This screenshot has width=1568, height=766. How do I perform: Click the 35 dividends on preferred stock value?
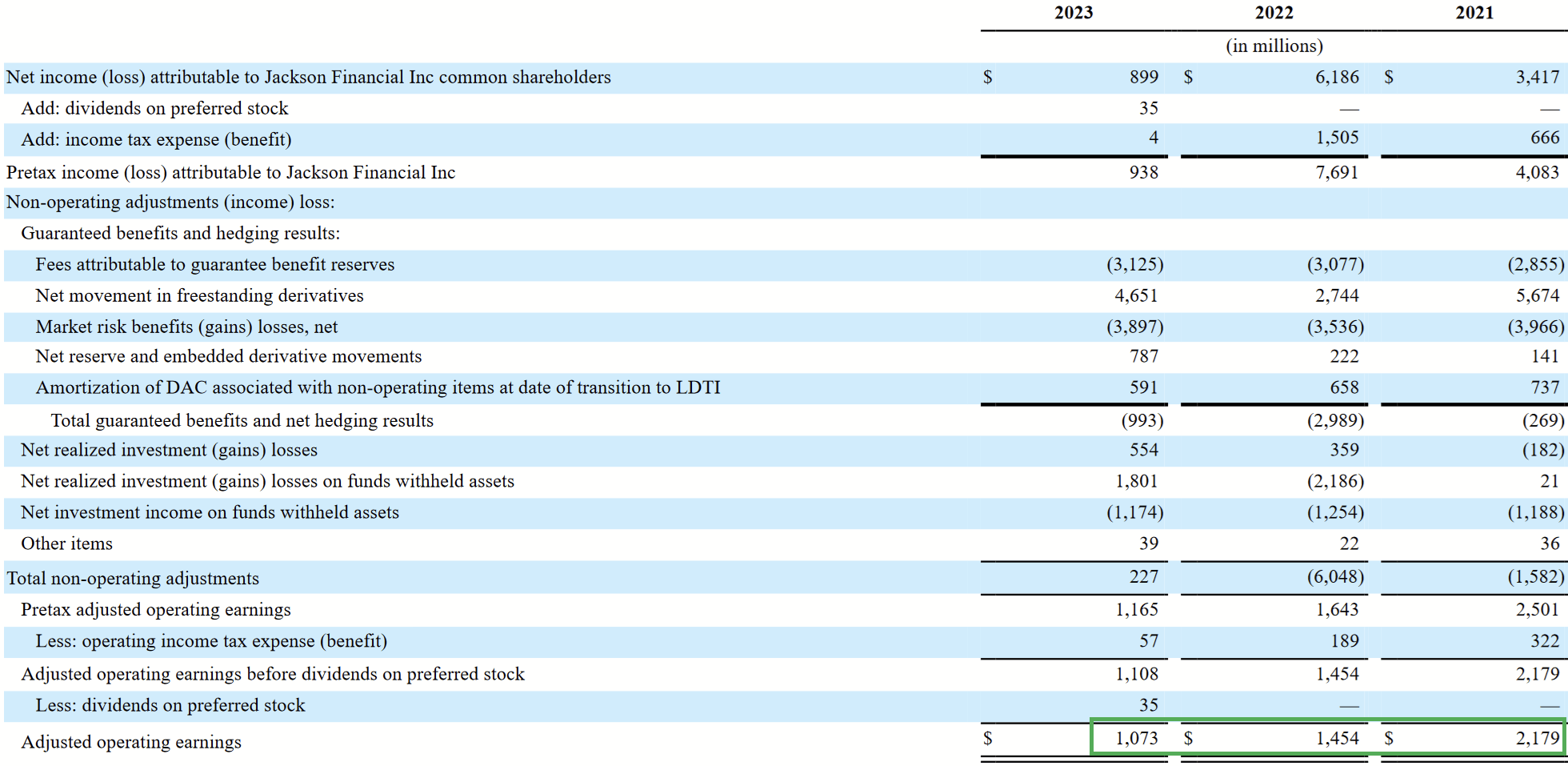(x=1150, y=108)
